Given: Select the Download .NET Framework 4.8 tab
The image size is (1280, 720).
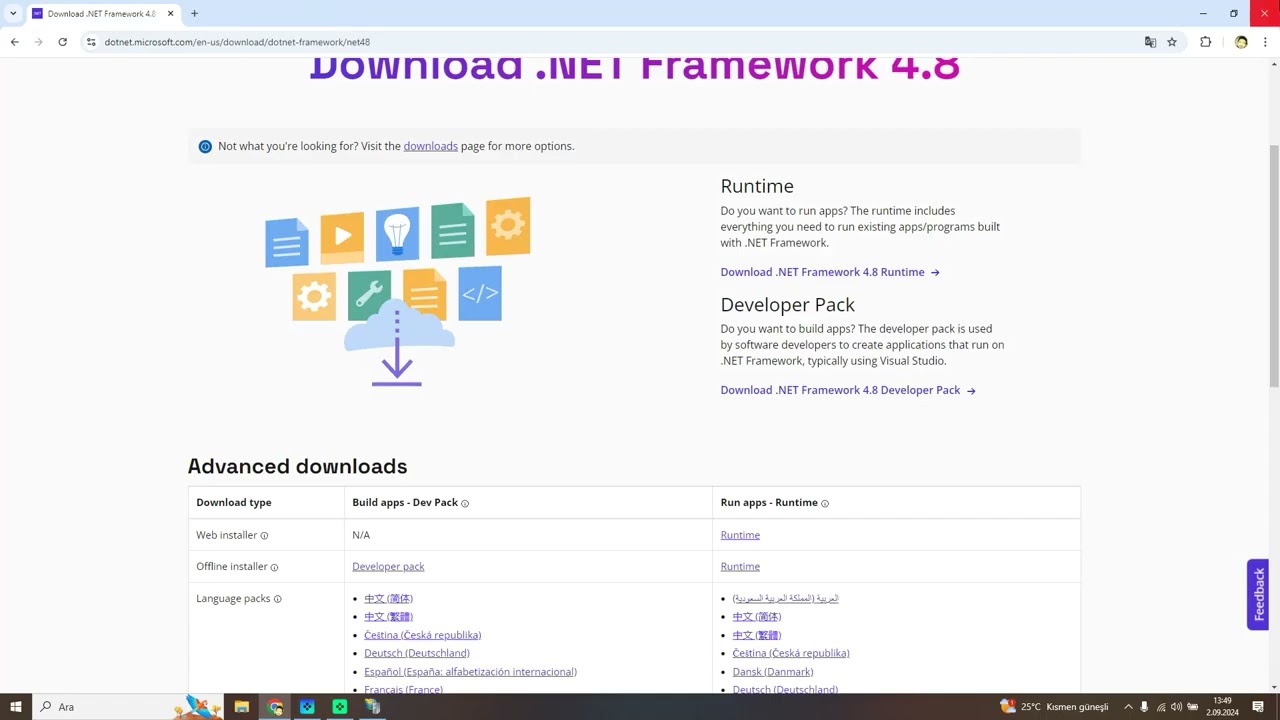Looking at the screenshot, I should pos(103,14).
